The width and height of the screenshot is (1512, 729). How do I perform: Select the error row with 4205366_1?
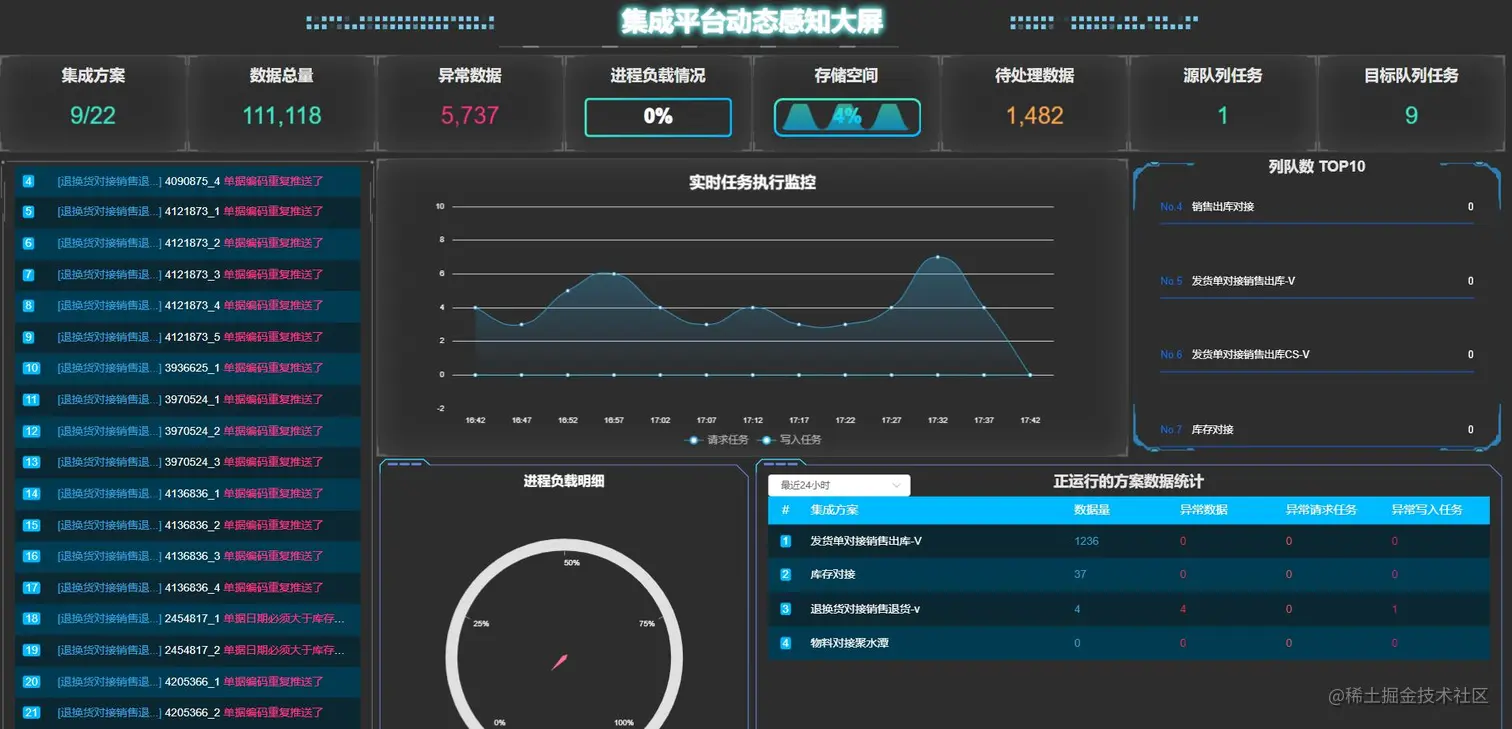(188, 681)
